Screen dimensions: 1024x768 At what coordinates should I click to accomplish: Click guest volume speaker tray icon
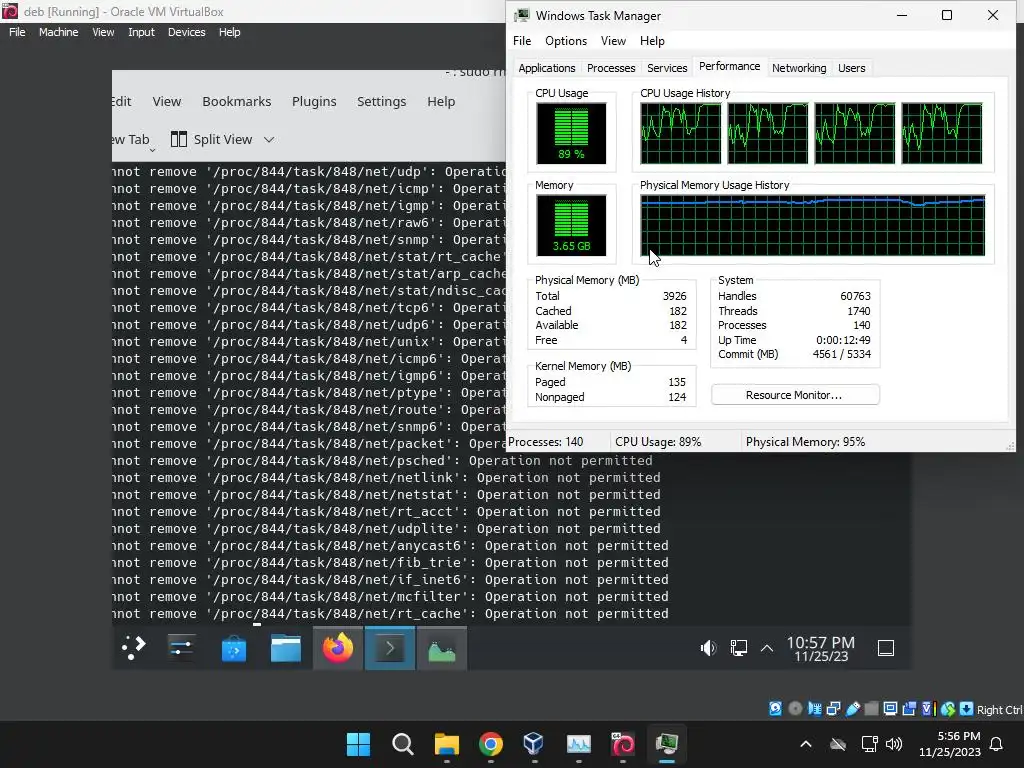point(708,648)
